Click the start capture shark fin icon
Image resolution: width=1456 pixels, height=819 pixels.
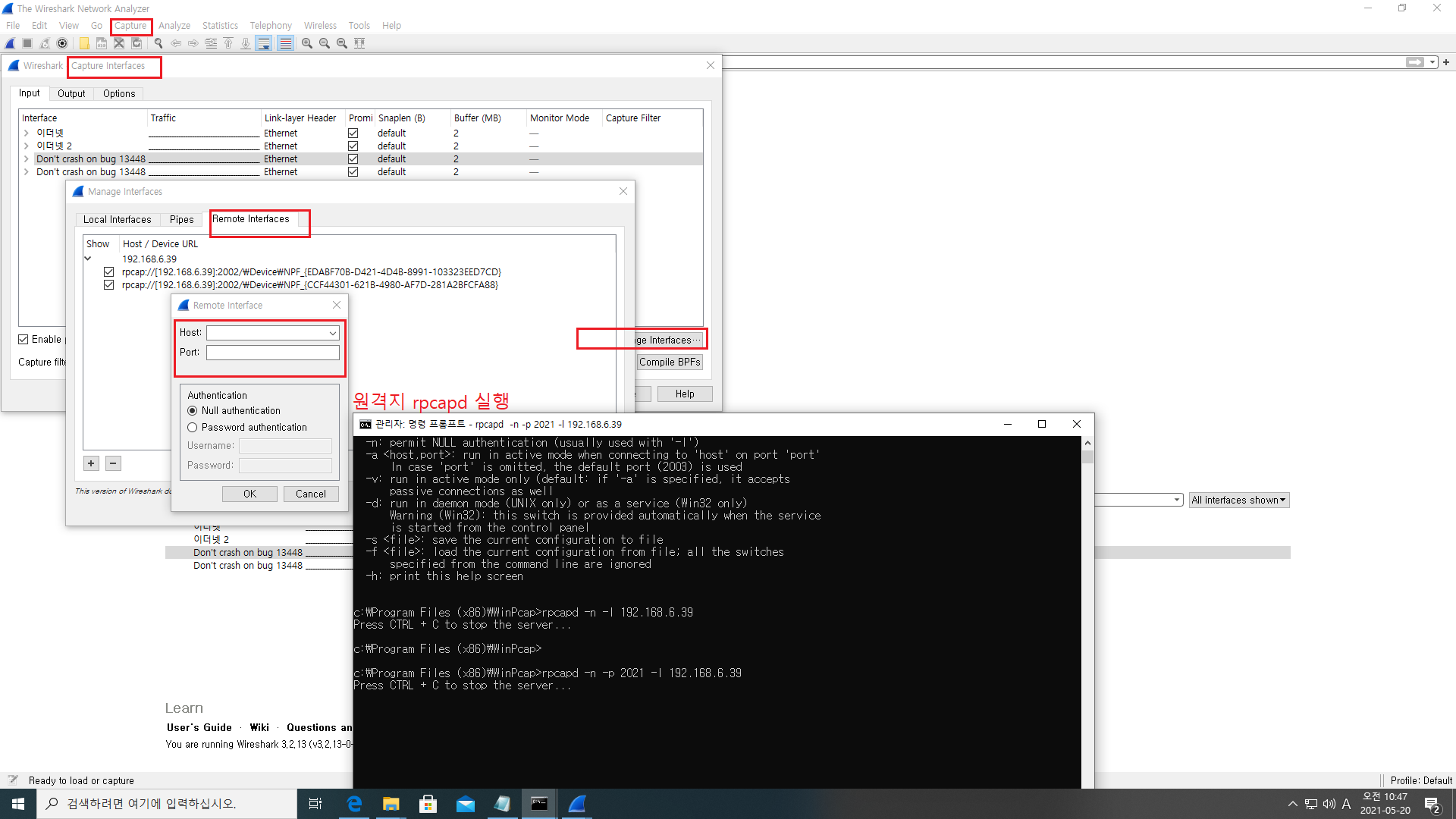10,43
